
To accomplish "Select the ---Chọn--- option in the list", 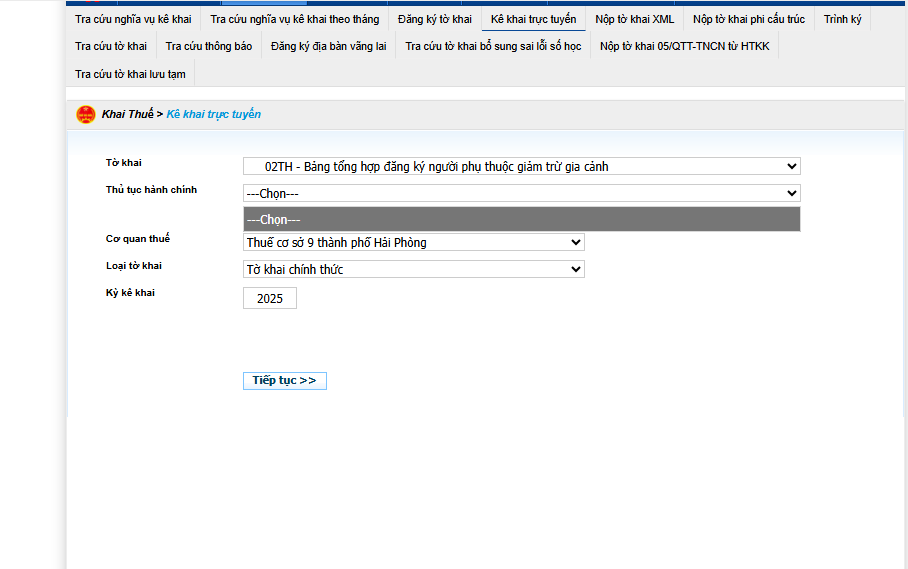I will (x=521, y=219).
